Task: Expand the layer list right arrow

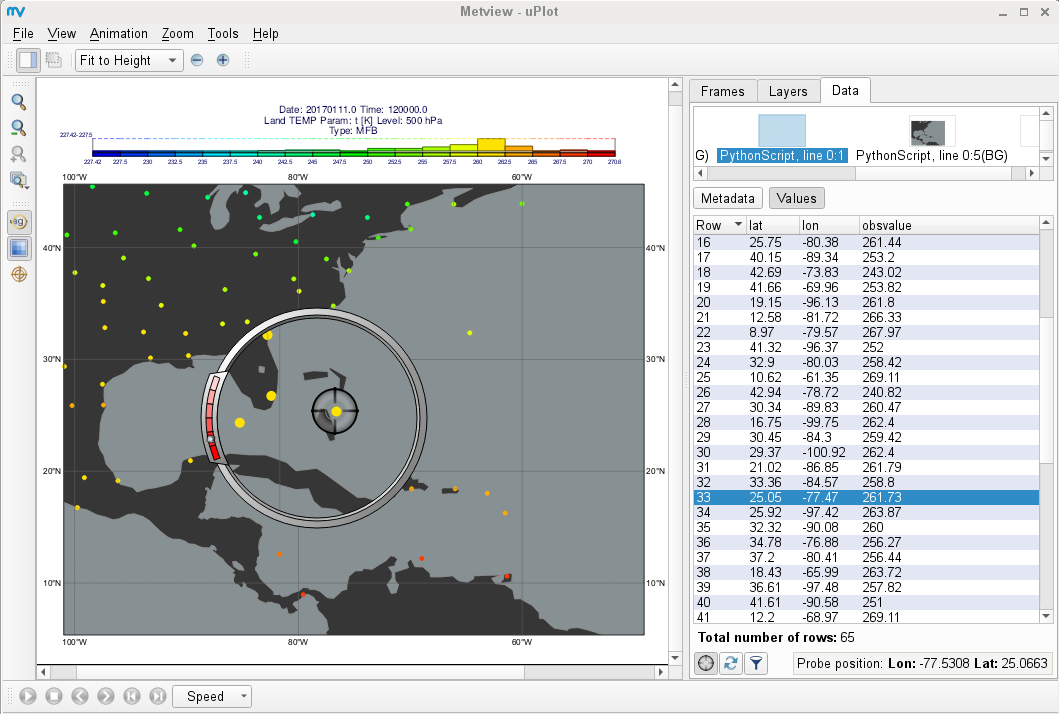Action: [1033, 172]
